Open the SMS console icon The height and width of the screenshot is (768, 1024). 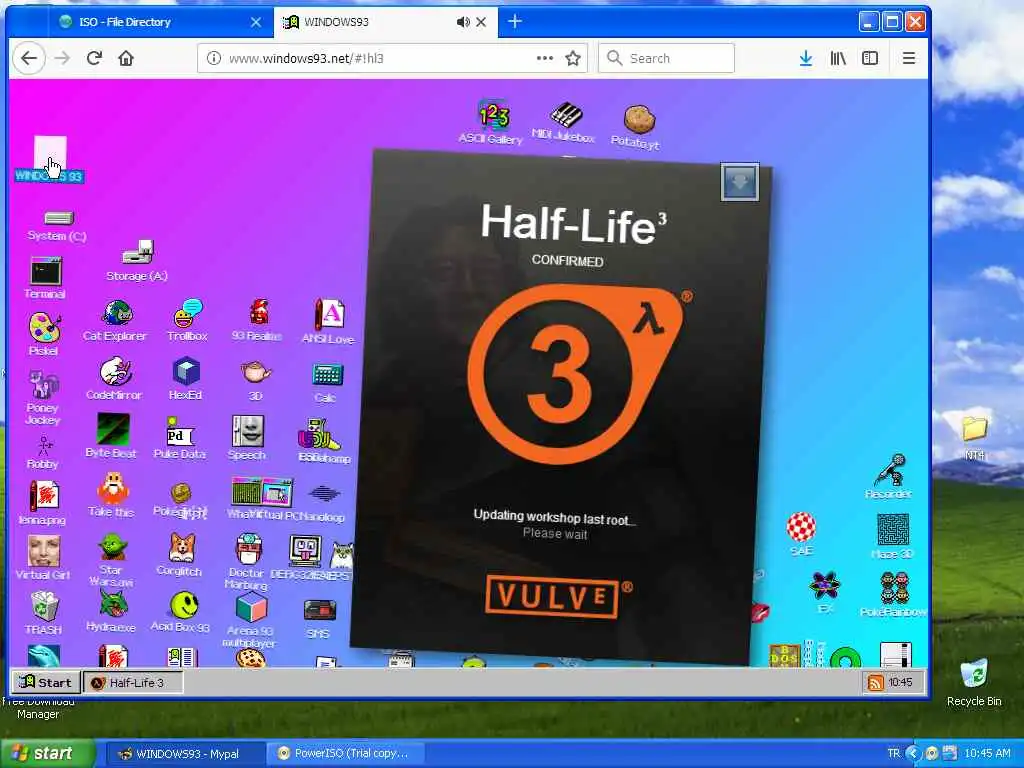tap(319, 618)
